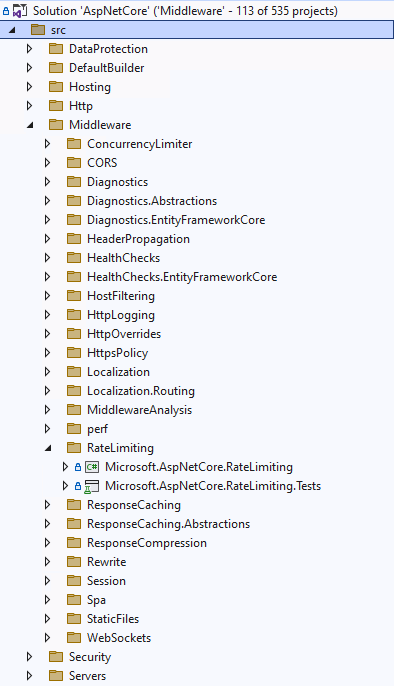Click the StaticFiles folder icon
This screenshot has width=394, height=686.
(x=74, y=619)
